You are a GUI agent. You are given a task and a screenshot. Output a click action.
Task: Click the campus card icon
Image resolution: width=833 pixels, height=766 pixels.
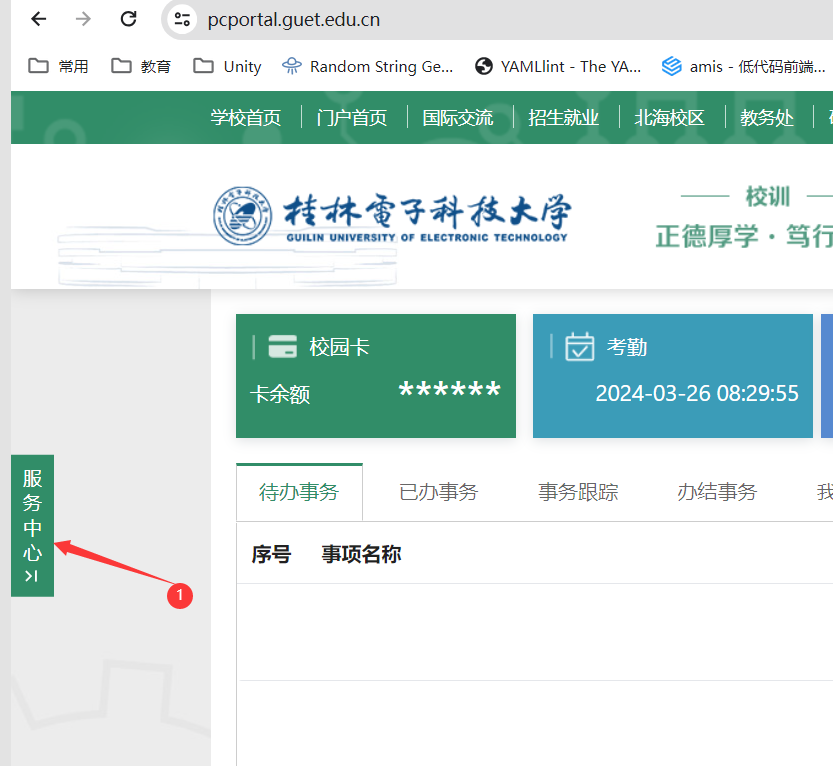coord(283,347)
